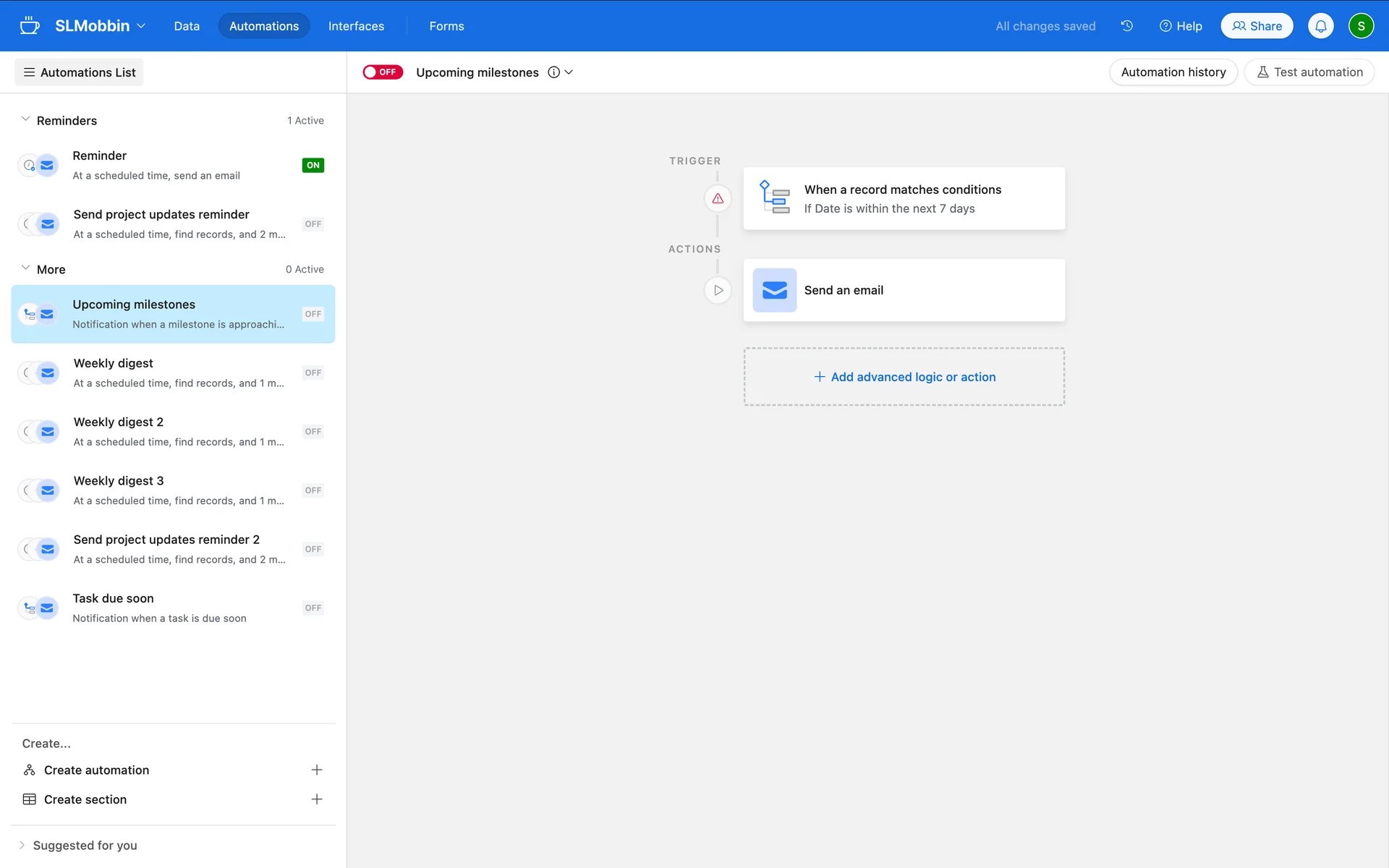Click Test automation button
Viewport: 1389px width, 868px height.
[x=1309, y=72]
